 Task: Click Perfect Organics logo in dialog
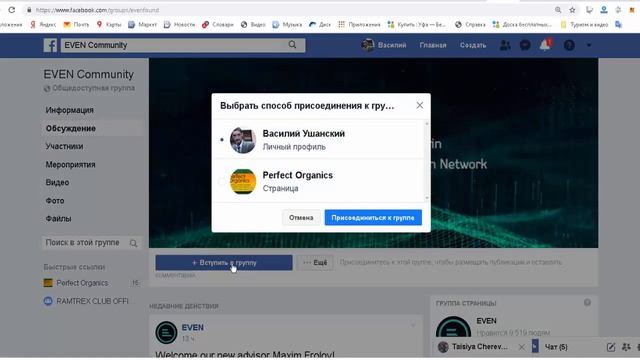(x=243, y=181)
